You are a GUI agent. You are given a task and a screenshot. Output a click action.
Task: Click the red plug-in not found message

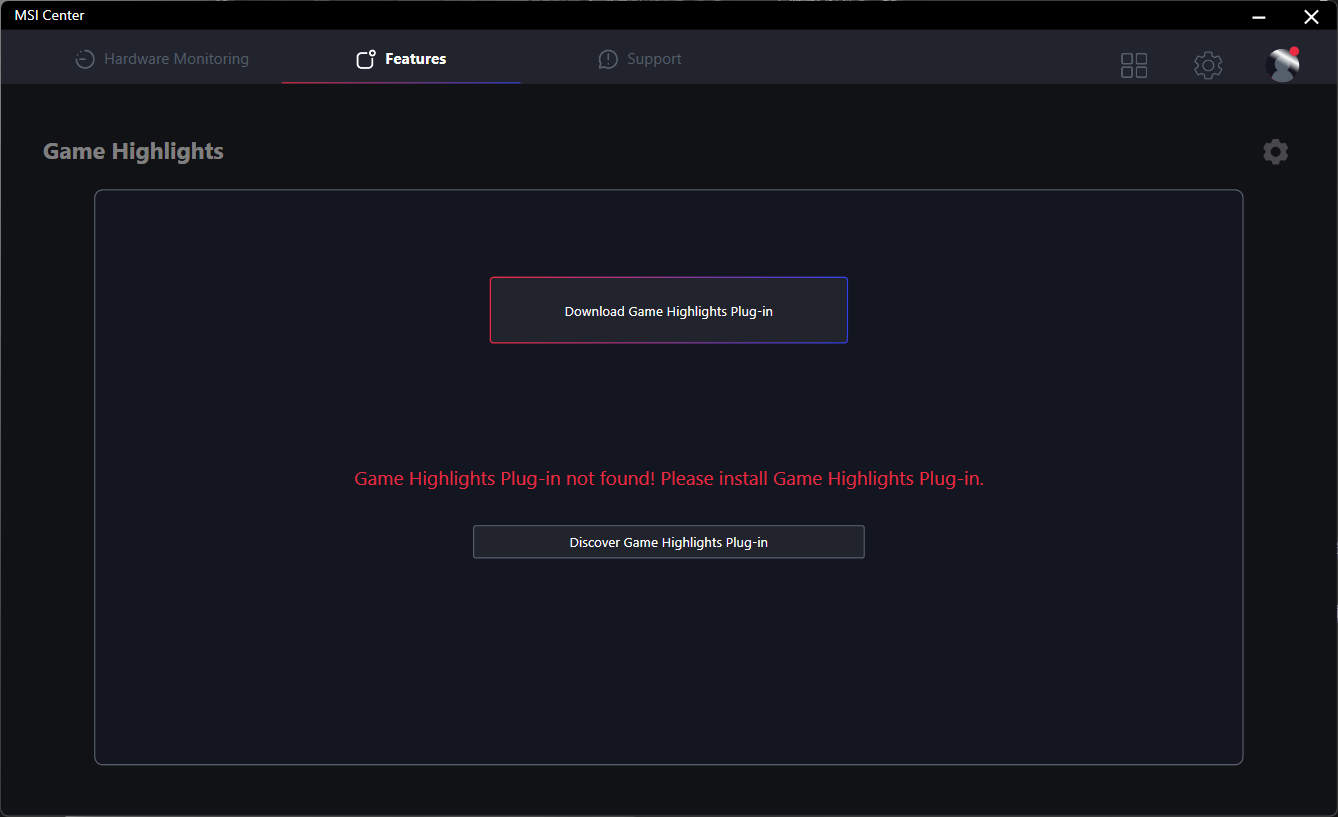click(669, 479)
